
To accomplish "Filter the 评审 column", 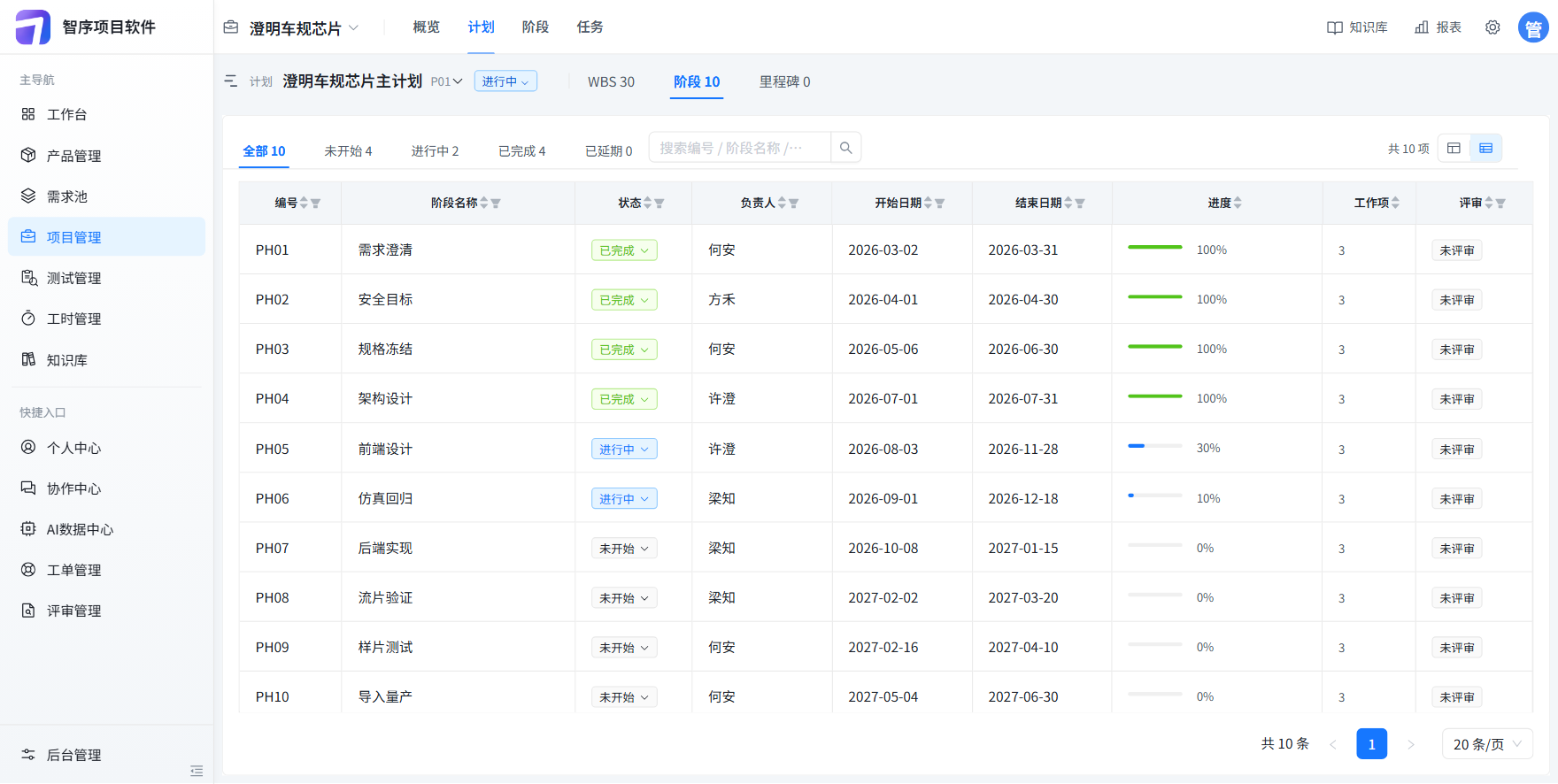I will tap(1500, 204).
